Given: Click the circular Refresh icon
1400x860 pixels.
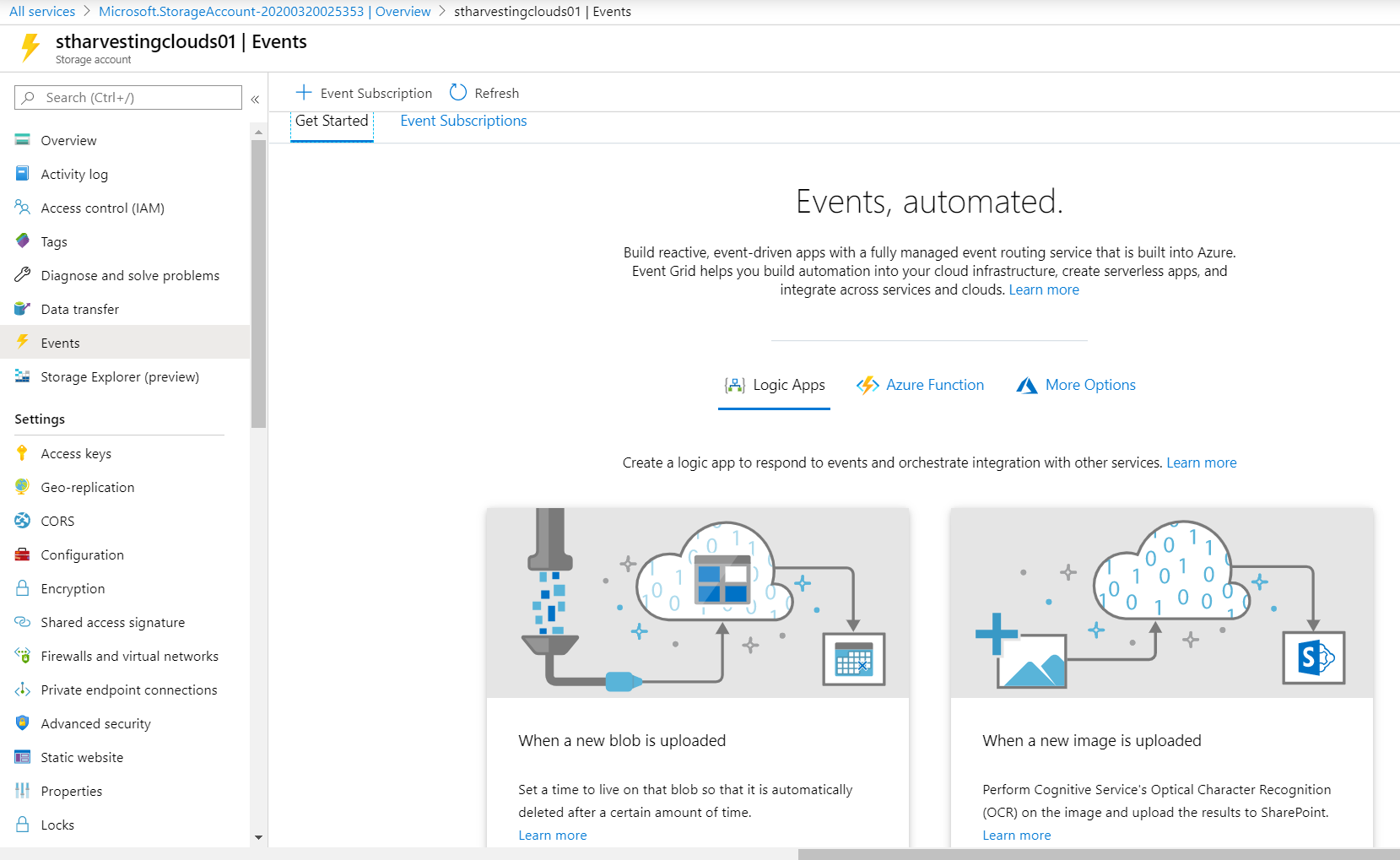Looking at the screenshot, I should coord(458,92).
